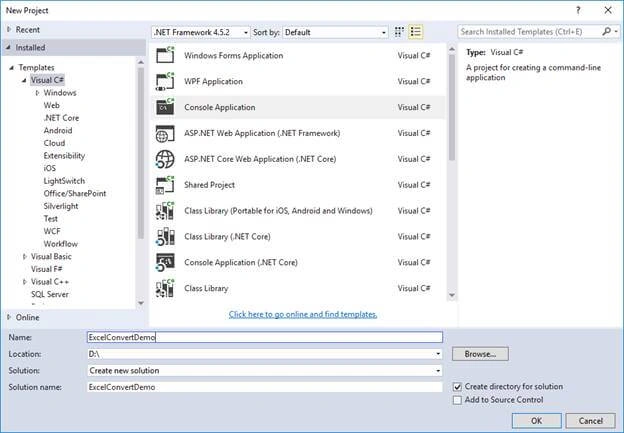
Task: Pick the Shared Project template icon
Action: (165, 185)
